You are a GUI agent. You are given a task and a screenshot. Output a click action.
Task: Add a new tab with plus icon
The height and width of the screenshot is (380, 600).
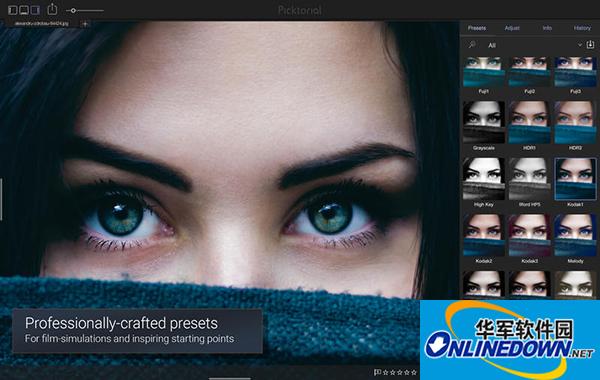(x=85, y=24)
